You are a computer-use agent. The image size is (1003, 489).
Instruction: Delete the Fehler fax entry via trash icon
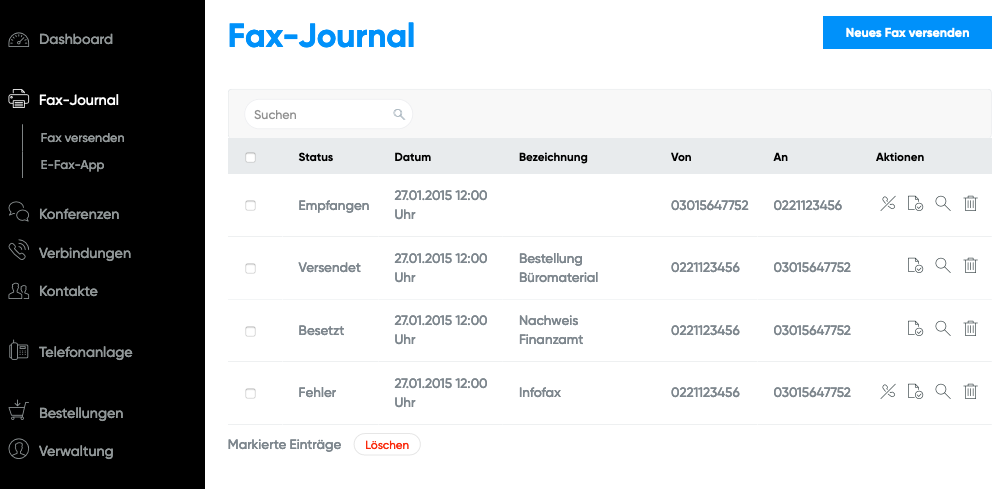pos(969,392)
